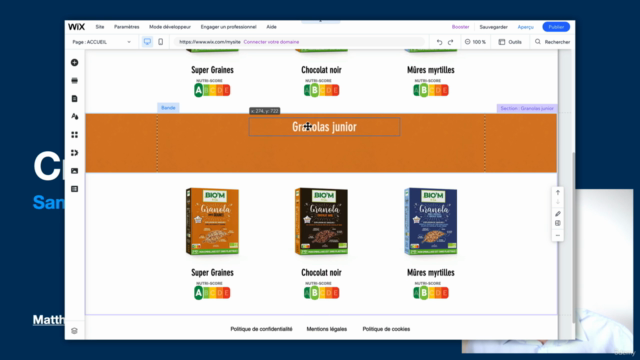Viewport: 640px width, 360px height.
Task: Click Mentions légales footer link
Action: click(x=327, y=329)
